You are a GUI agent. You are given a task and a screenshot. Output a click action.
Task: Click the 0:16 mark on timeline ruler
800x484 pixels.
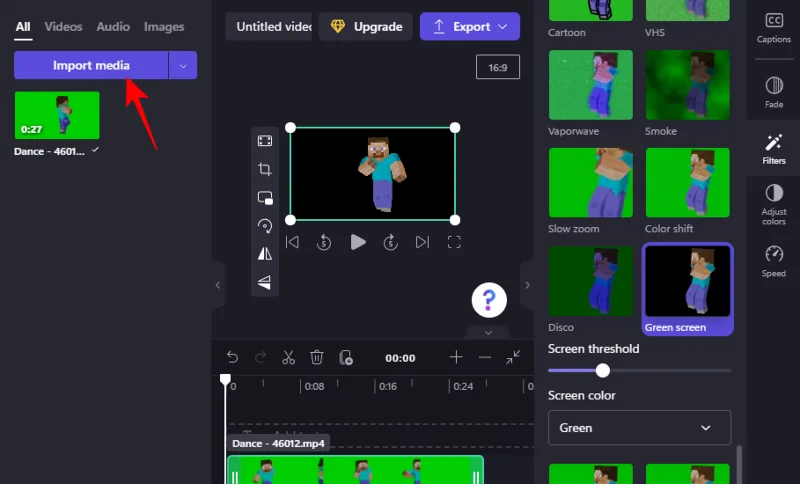[x=387, y=386]
